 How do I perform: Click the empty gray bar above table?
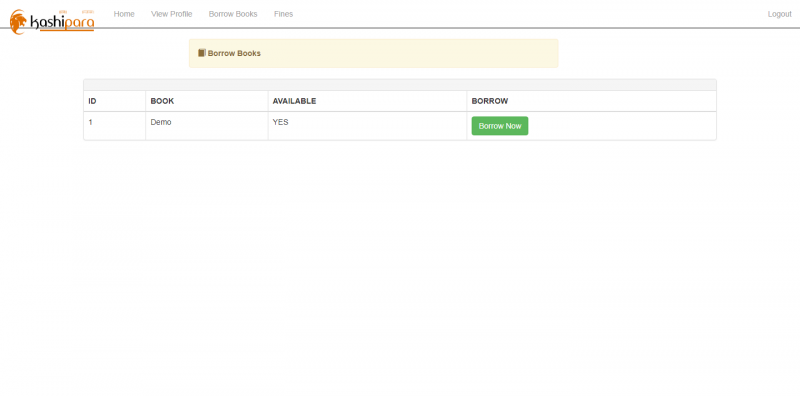(x=400, y=85)
